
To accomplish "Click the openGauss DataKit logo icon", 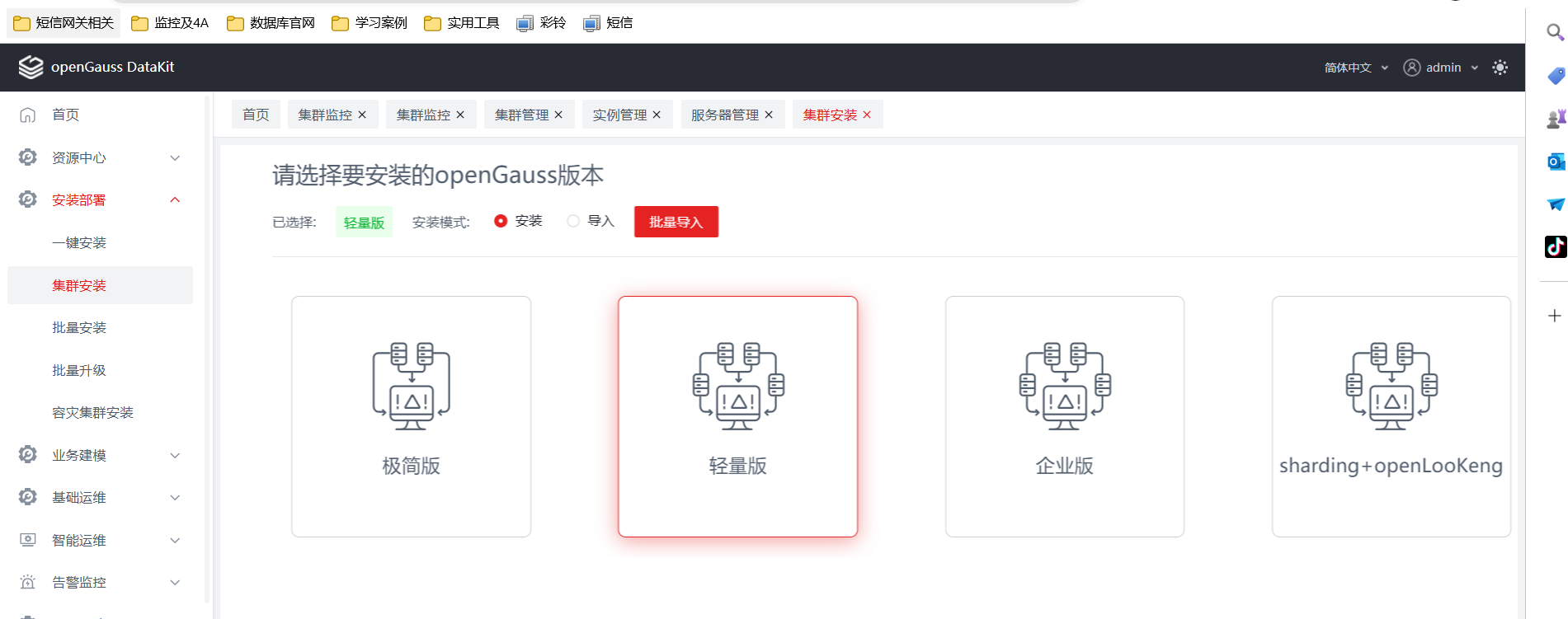I will (31, 67).
